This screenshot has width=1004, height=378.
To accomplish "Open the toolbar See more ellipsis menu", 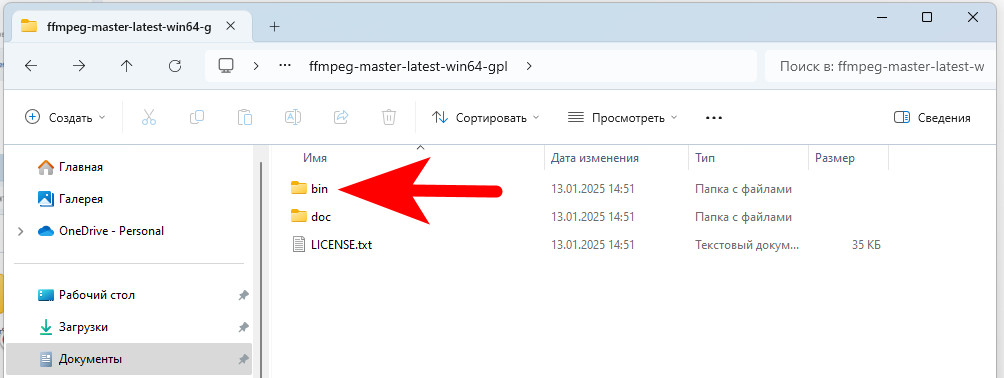I will (713, 118).
